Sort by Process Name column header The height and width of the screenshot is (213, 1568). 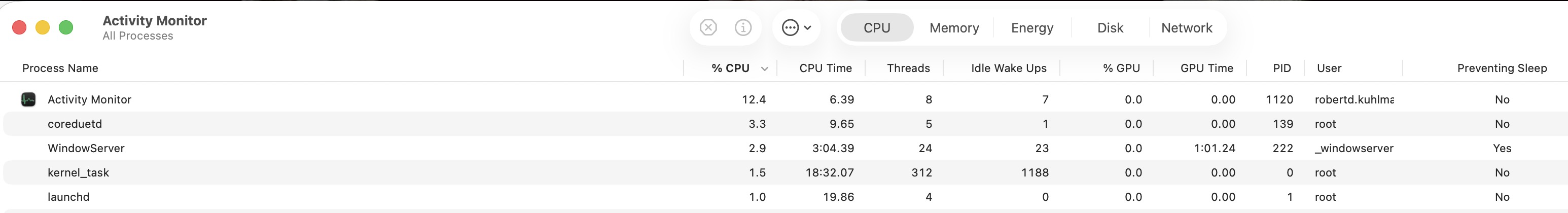(x=60, y=68)
